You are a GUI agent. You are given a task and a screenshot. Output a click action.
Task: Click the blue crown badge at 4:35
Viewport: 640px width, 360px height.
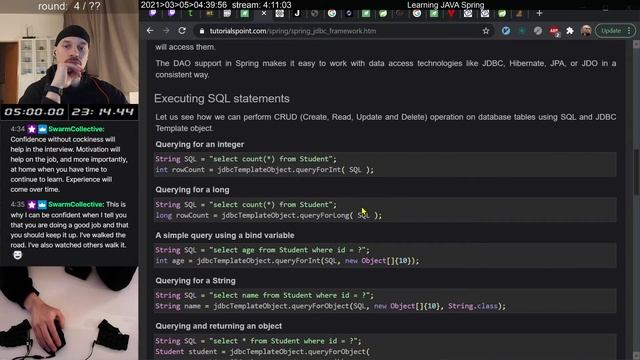(x=42, y=204)
